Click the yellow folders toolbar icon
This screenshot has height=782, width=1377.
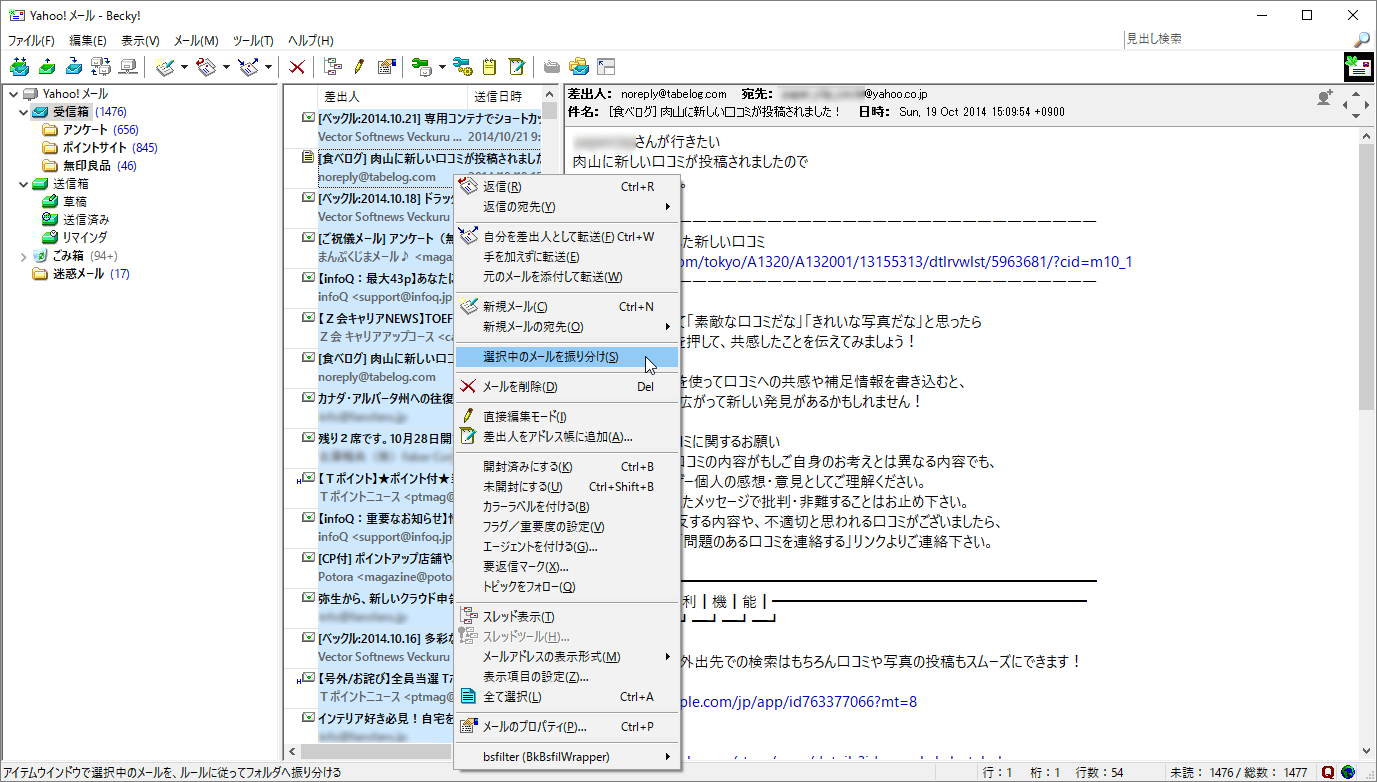pos(579,67)
